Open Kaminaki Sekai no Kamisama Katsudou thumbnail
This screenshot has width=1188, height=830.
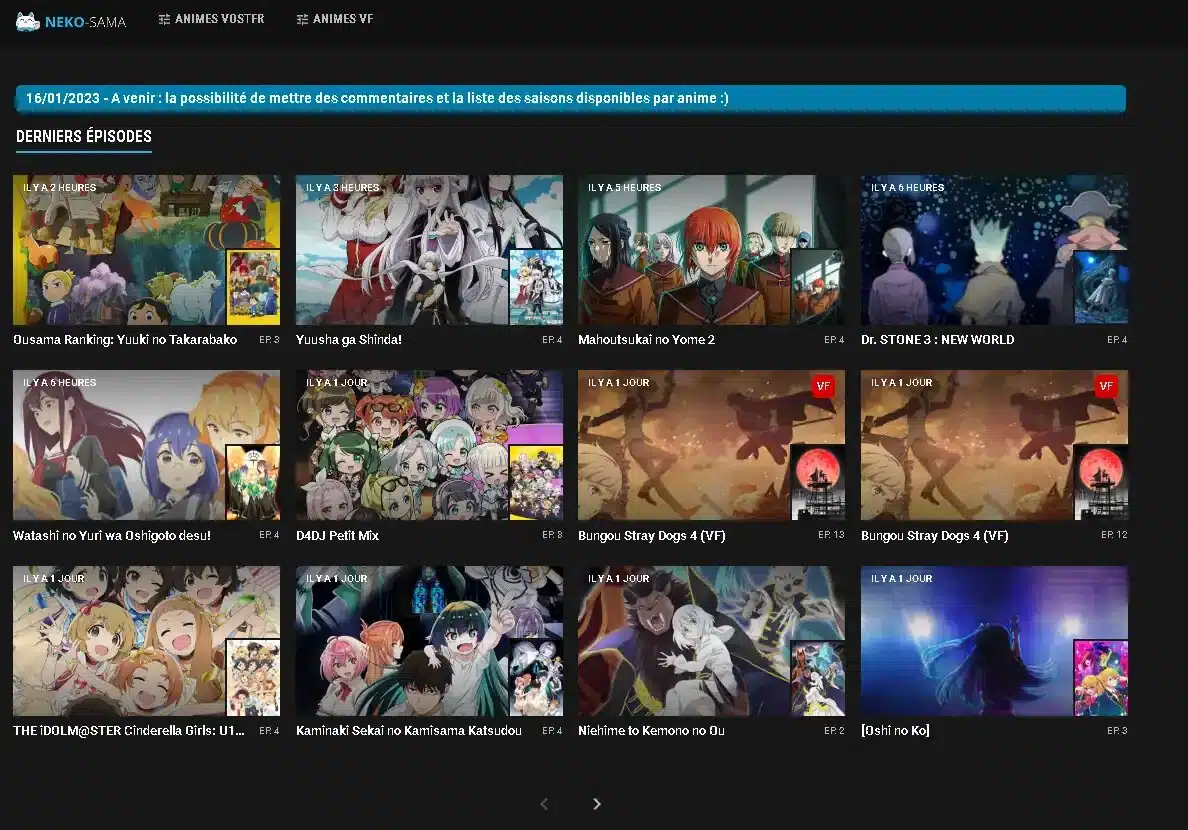coord(429,641)
